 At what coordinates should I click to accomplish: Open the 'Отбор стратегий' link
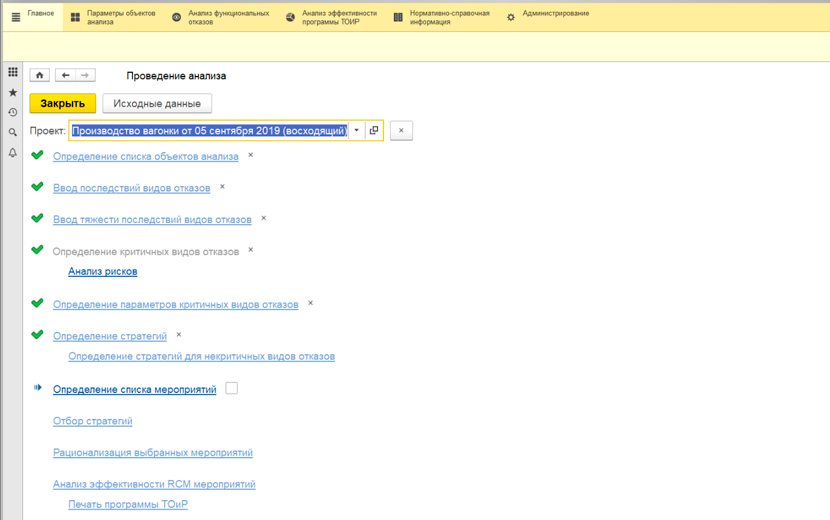click(93, 421)
